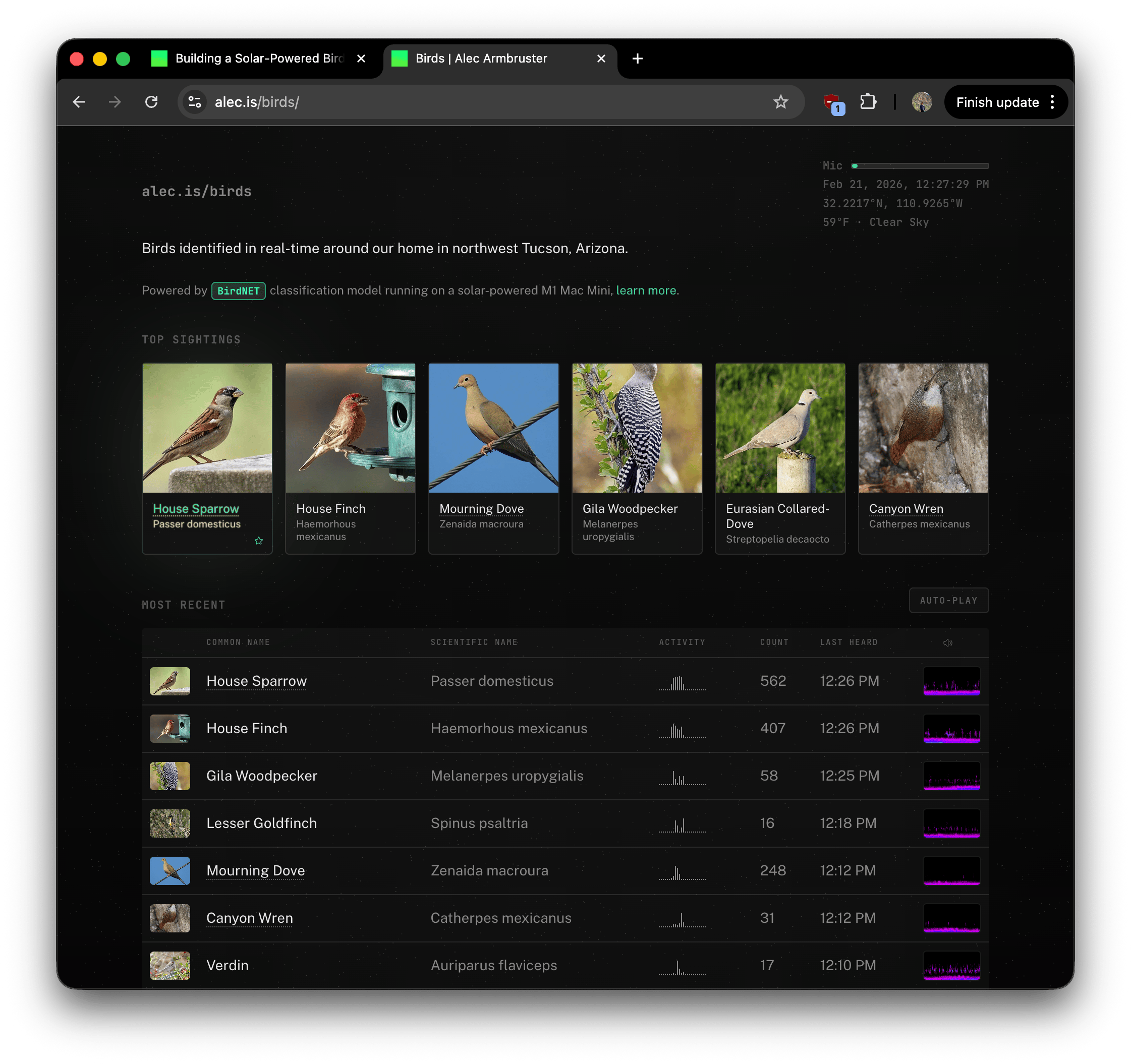Open the browser extensions puzzle icon

[868, 102]
